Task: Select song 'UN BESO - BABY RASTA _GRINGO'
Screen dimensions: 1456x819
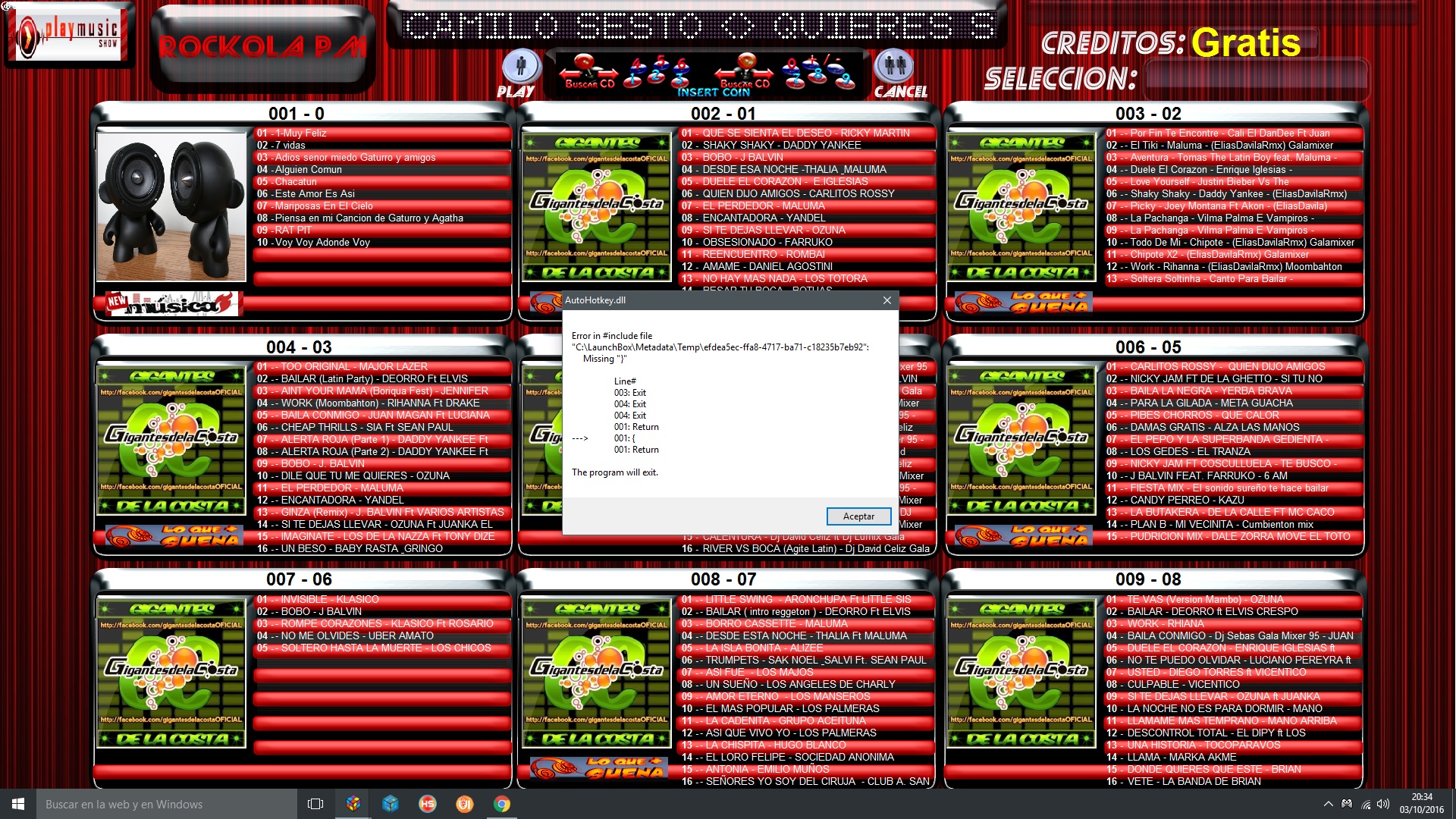Action: (x=382, y=548)
